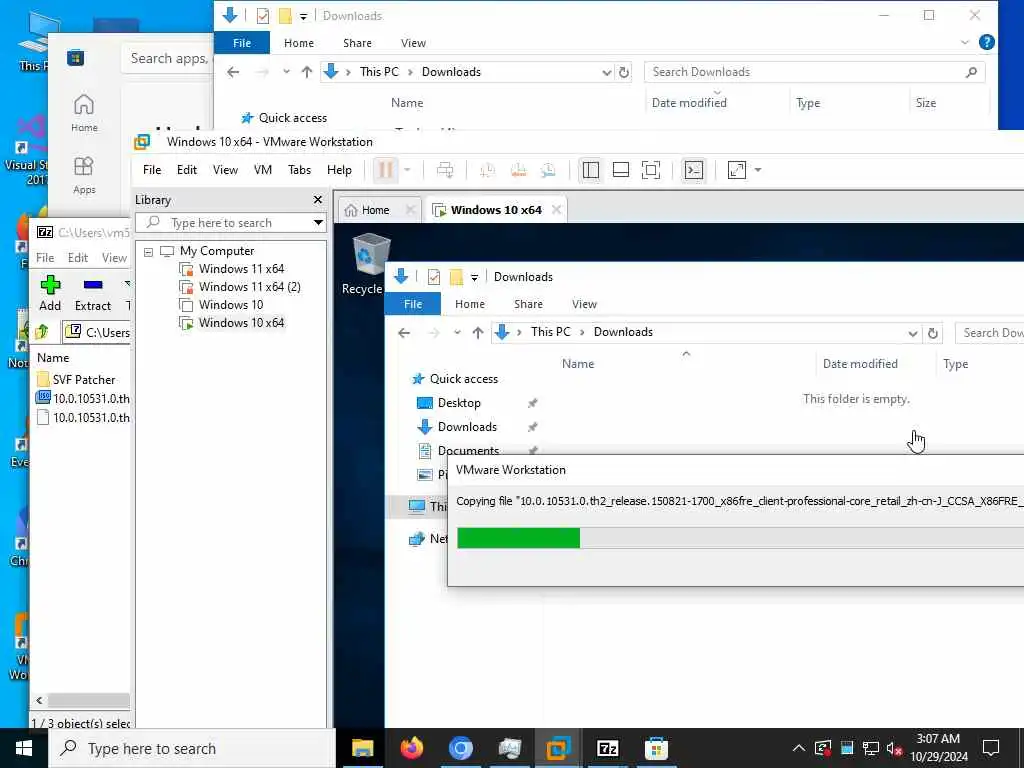The image size is (1024, 768).
Task: Open the Windows Start menu
Action: pos(24,748)
